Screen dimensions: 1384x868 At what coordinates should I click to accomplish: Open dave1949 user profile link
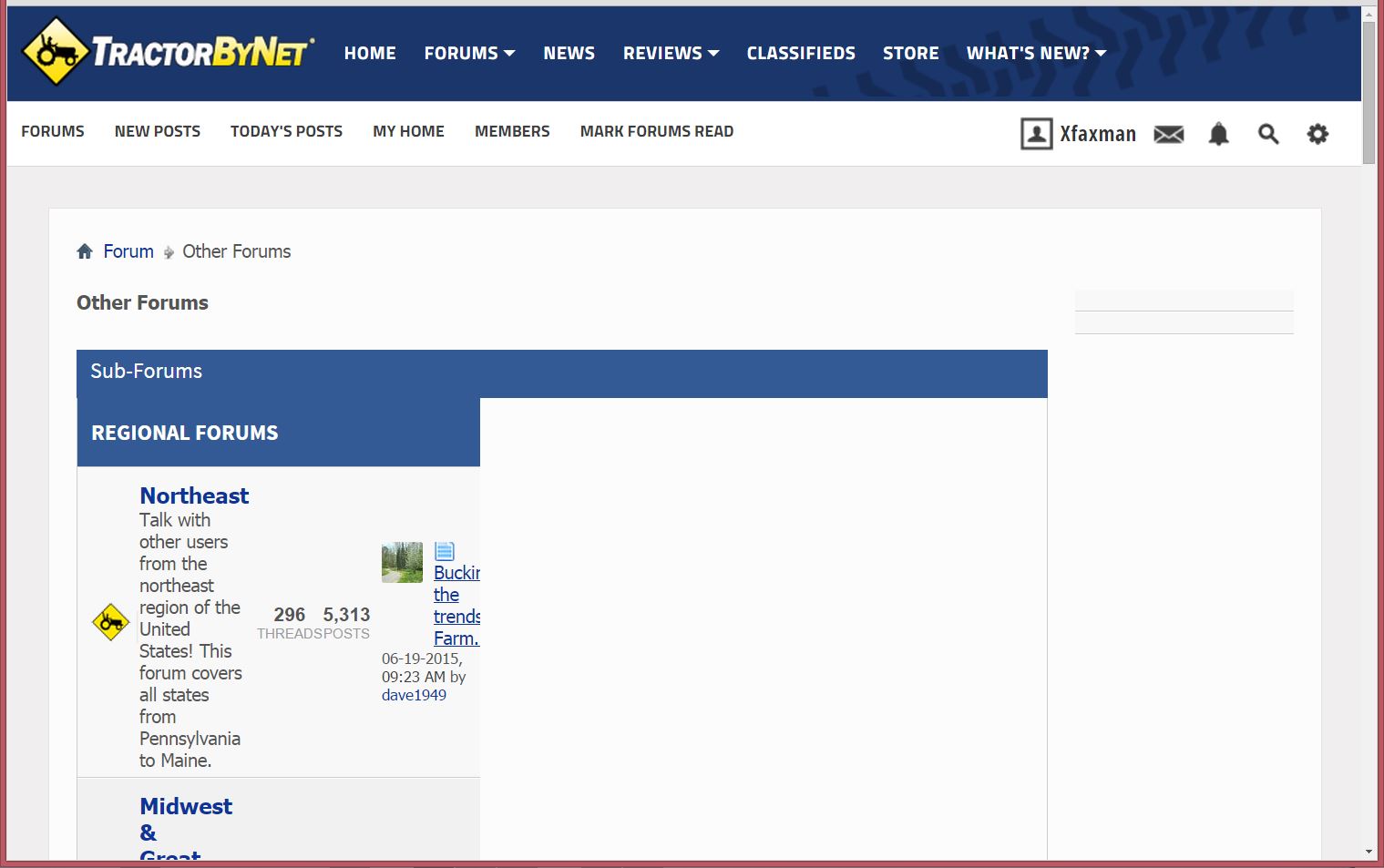(x=414, y=695)
